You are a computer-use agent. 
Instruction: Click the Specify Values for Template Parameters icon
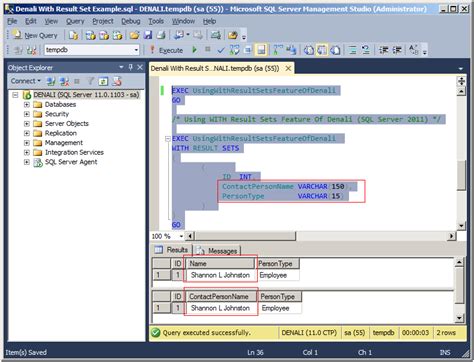coord(413,50)
